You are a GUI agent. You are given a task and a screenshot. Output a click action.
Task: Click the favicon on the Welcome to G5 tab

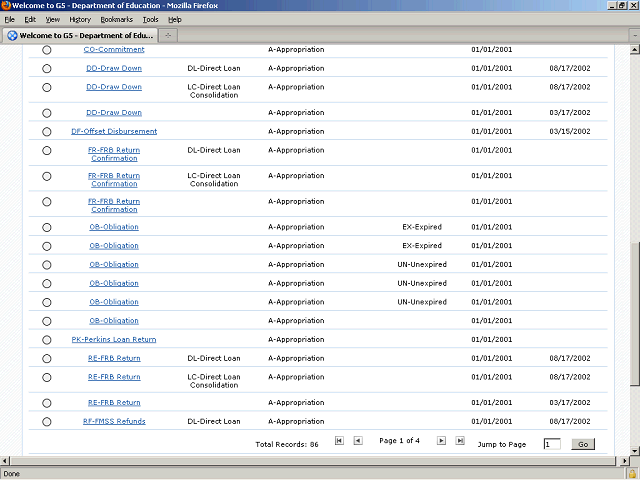click(x=12, y=35)
